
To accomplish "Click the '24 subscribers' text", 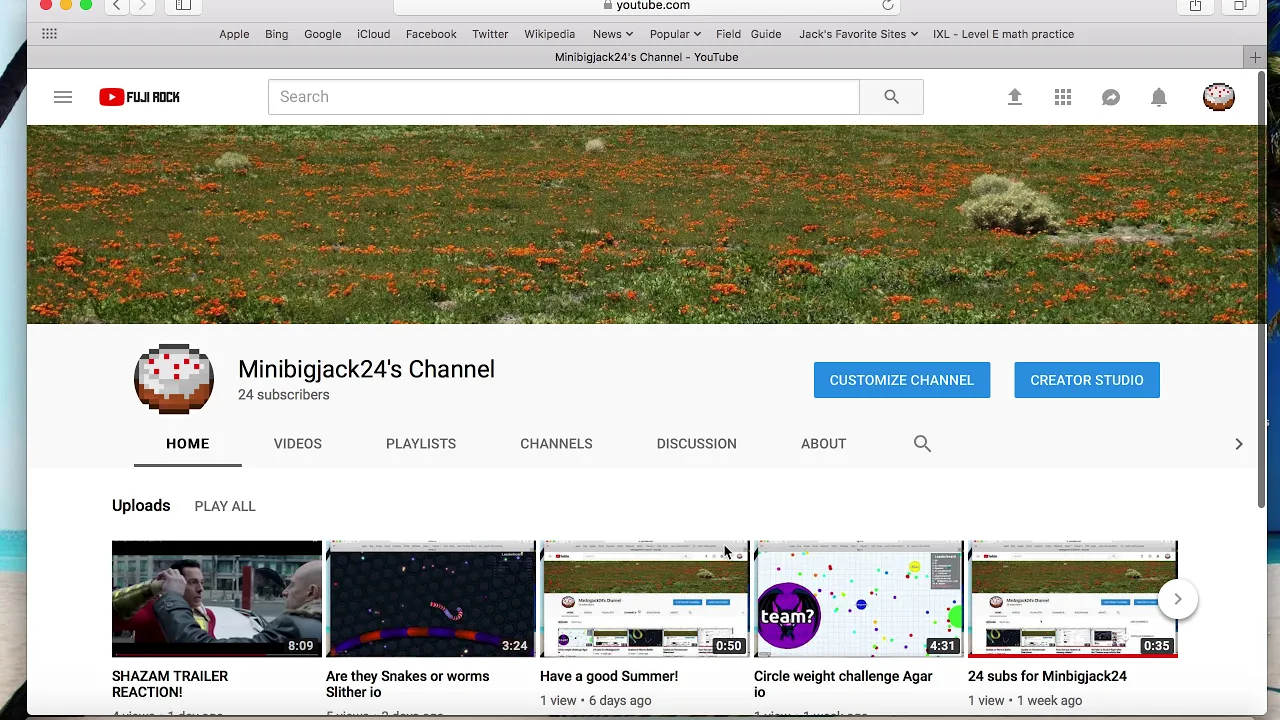I will click(284, 395).
